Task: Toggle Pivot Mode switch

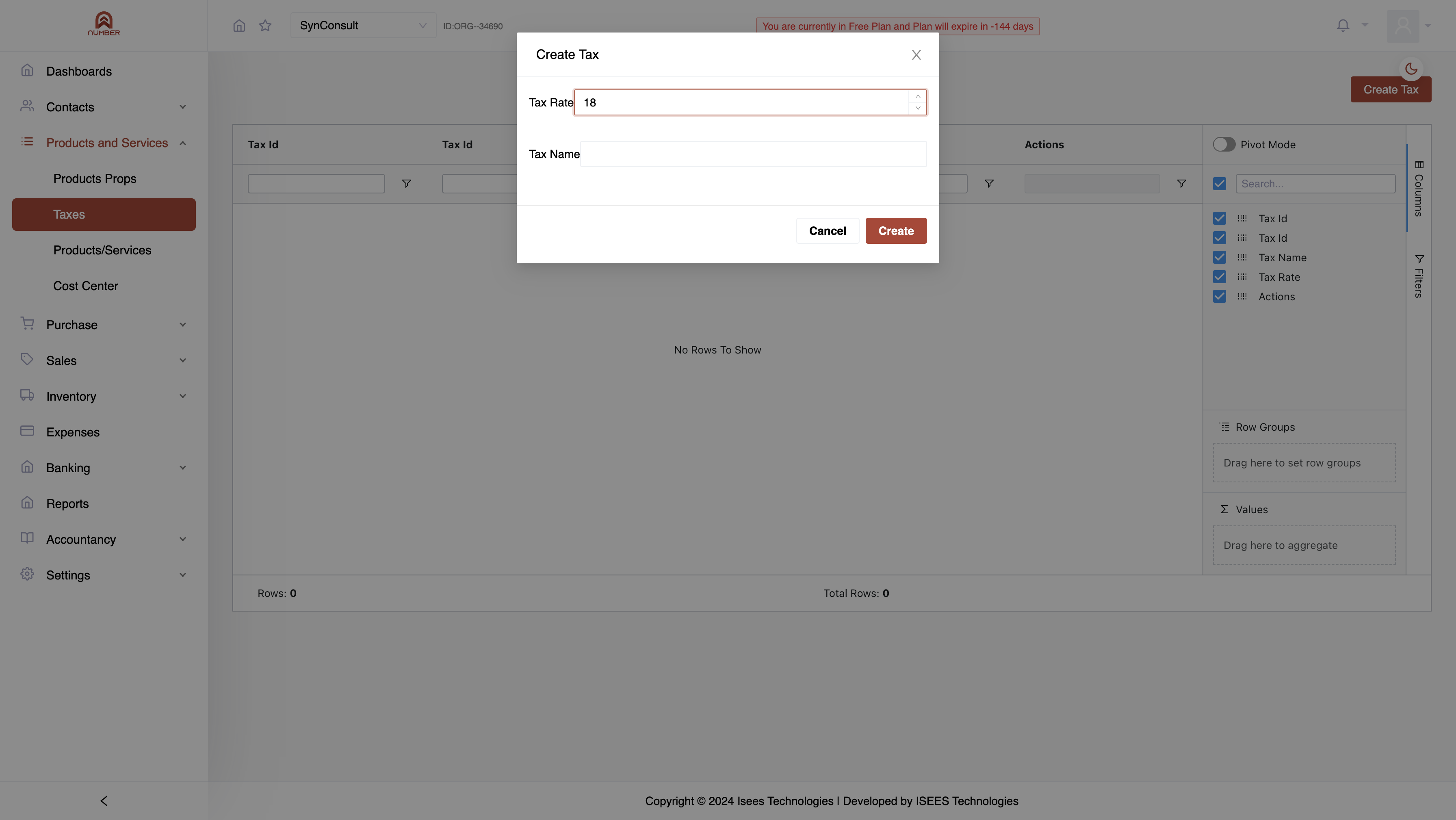Action: click(x=1224, y=144)
